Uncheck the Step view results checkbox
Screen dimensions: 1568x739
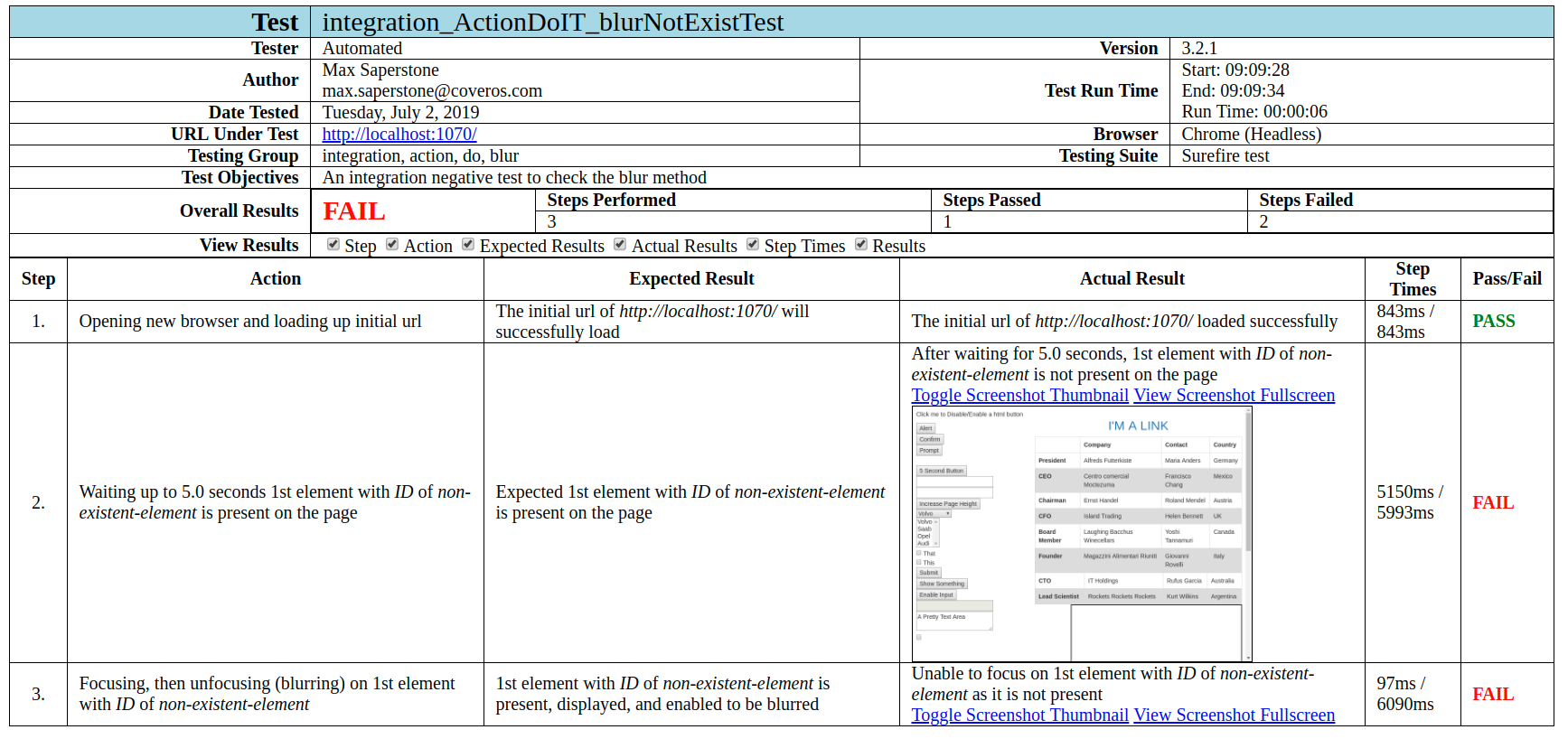(333, 245)
